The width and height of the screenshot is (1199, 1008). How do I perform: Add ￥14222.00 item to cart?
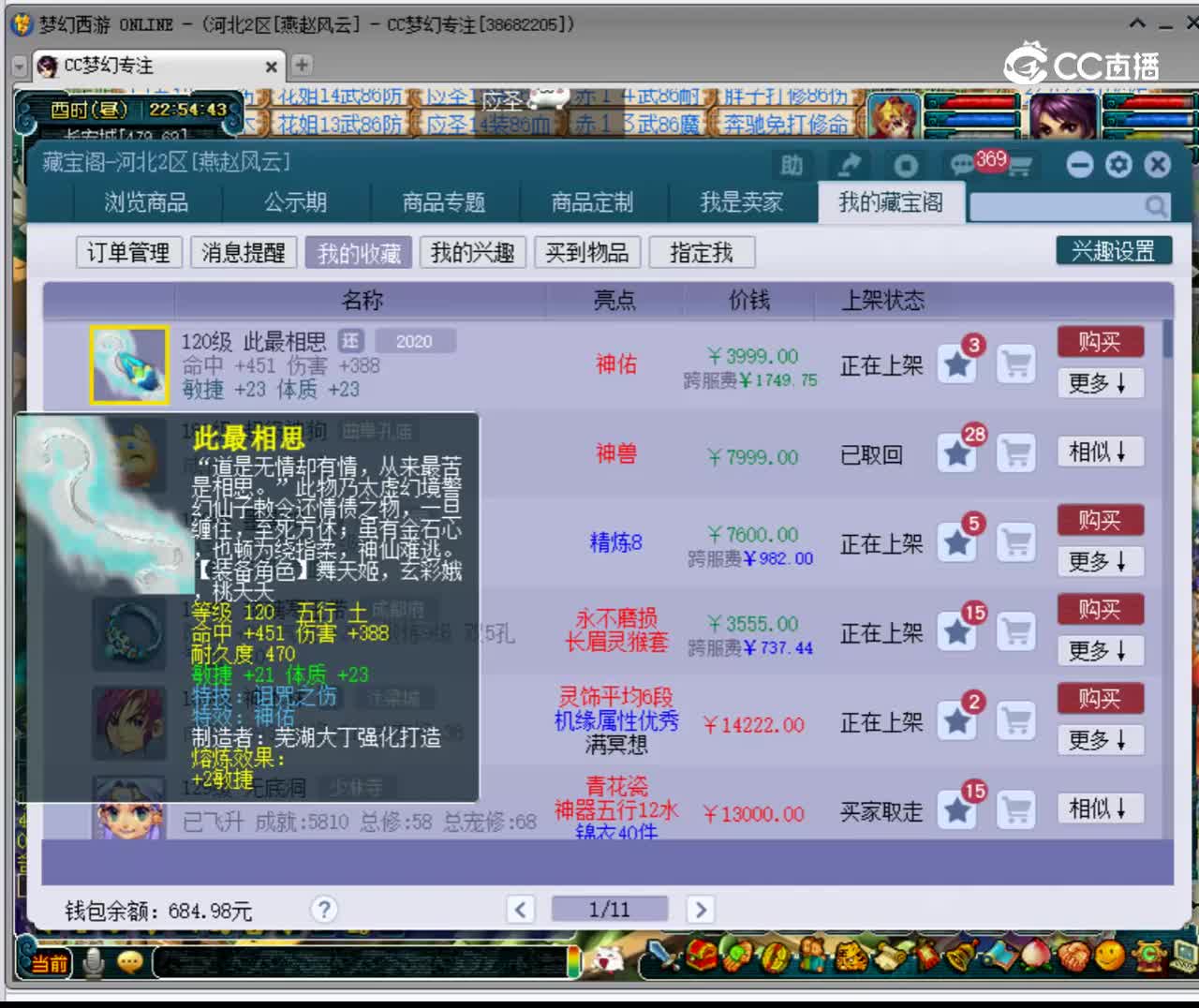1016,721
